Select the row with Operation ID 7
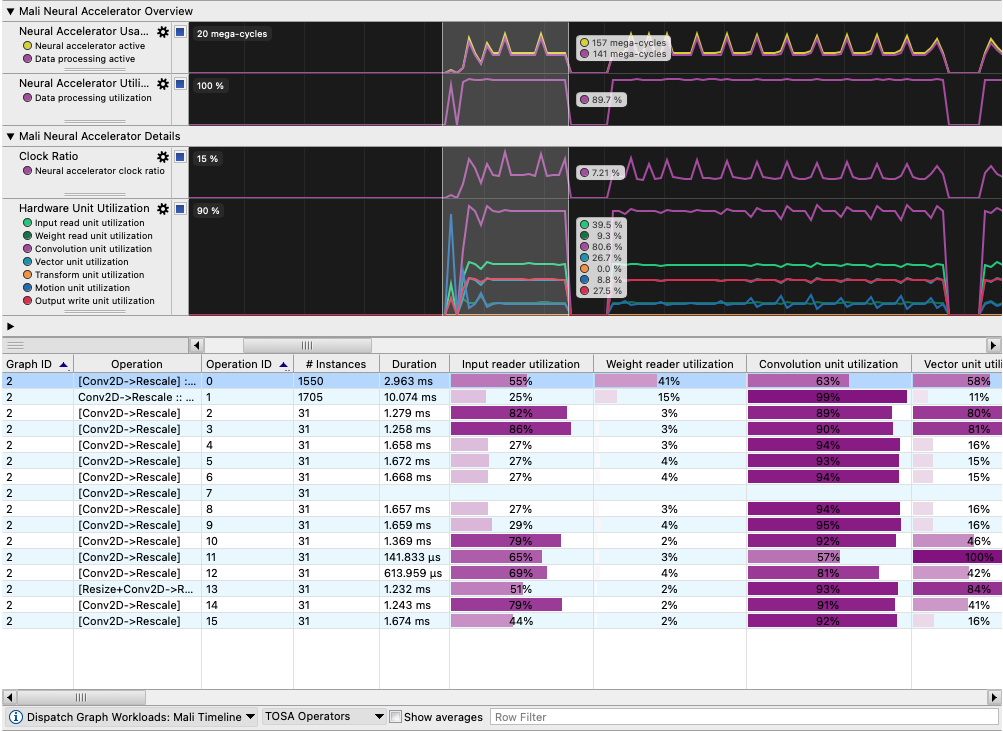Screen dimensions: 1003x732 click(502, 493)
